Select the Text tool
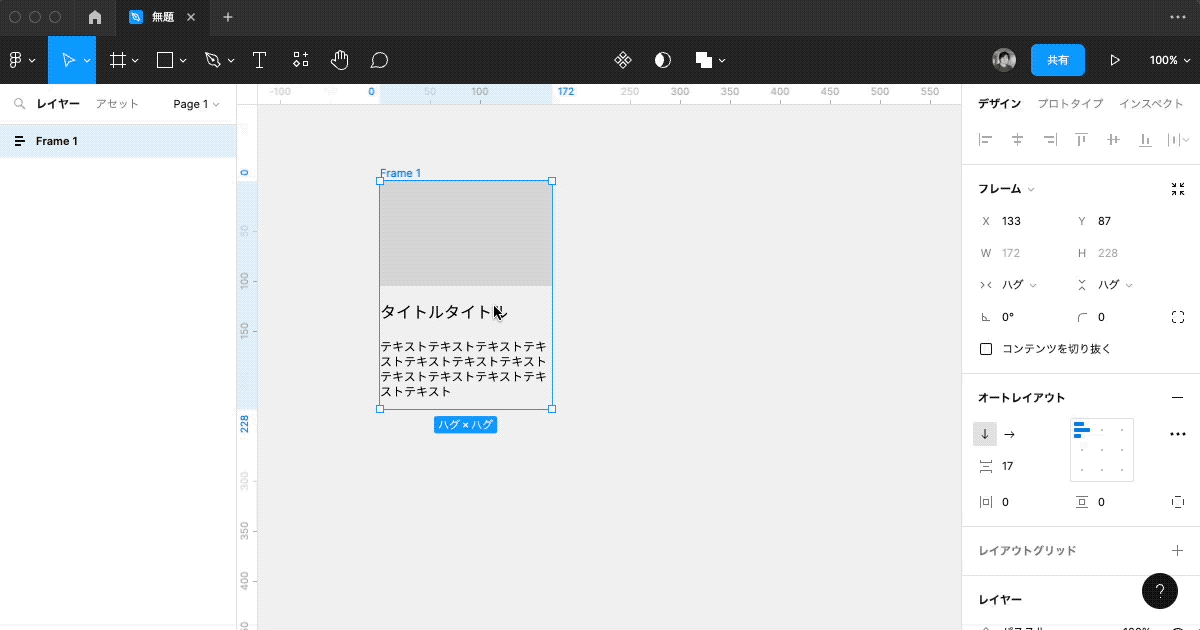 (260, 60)
